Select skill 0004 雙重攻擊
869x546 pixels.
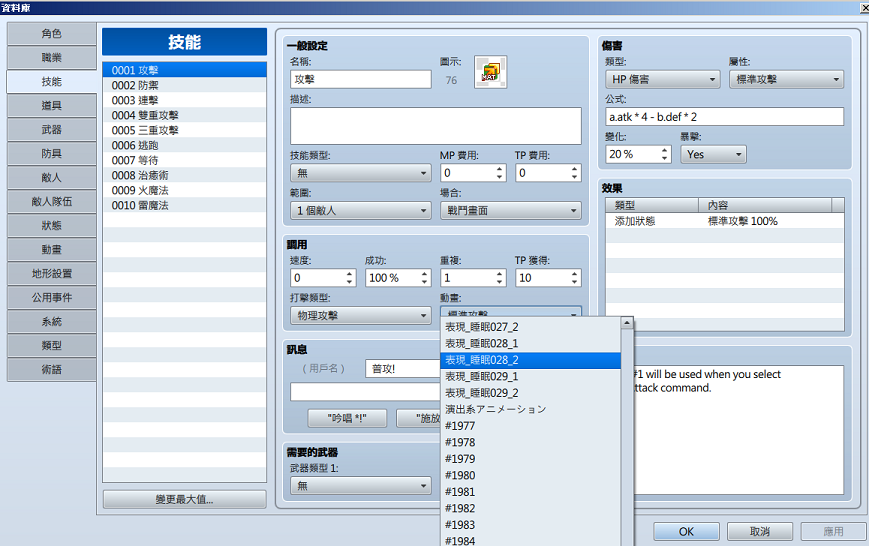(x=185, y=115)
